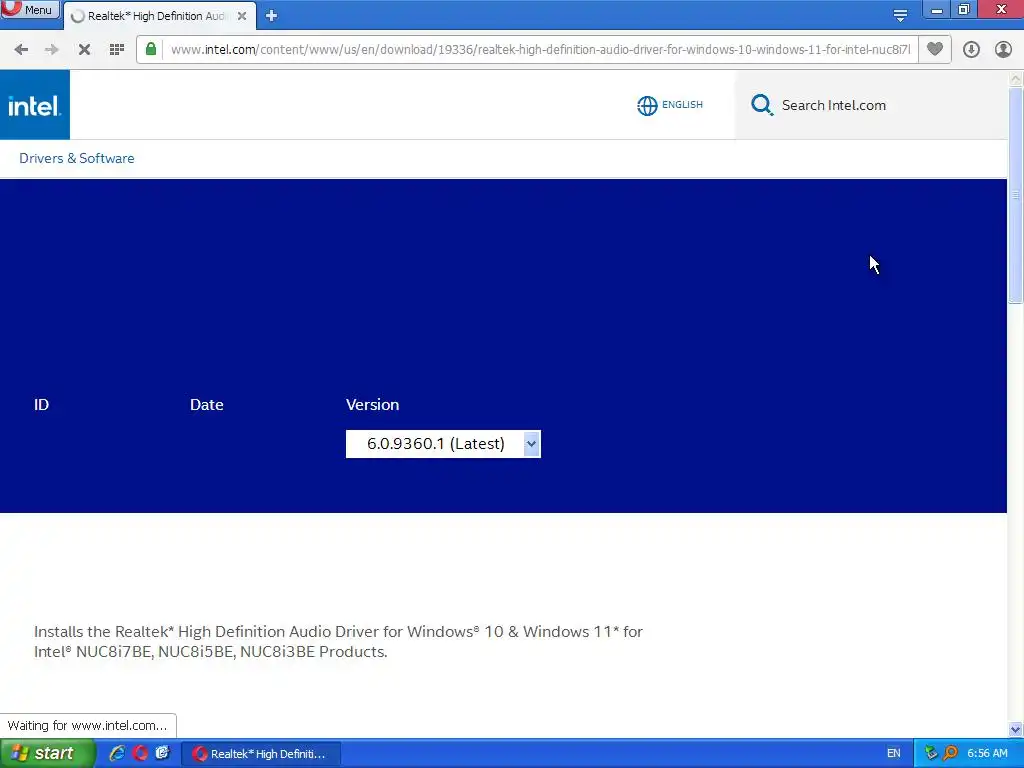
Task: Click the Intel logo
Action: 35,105
